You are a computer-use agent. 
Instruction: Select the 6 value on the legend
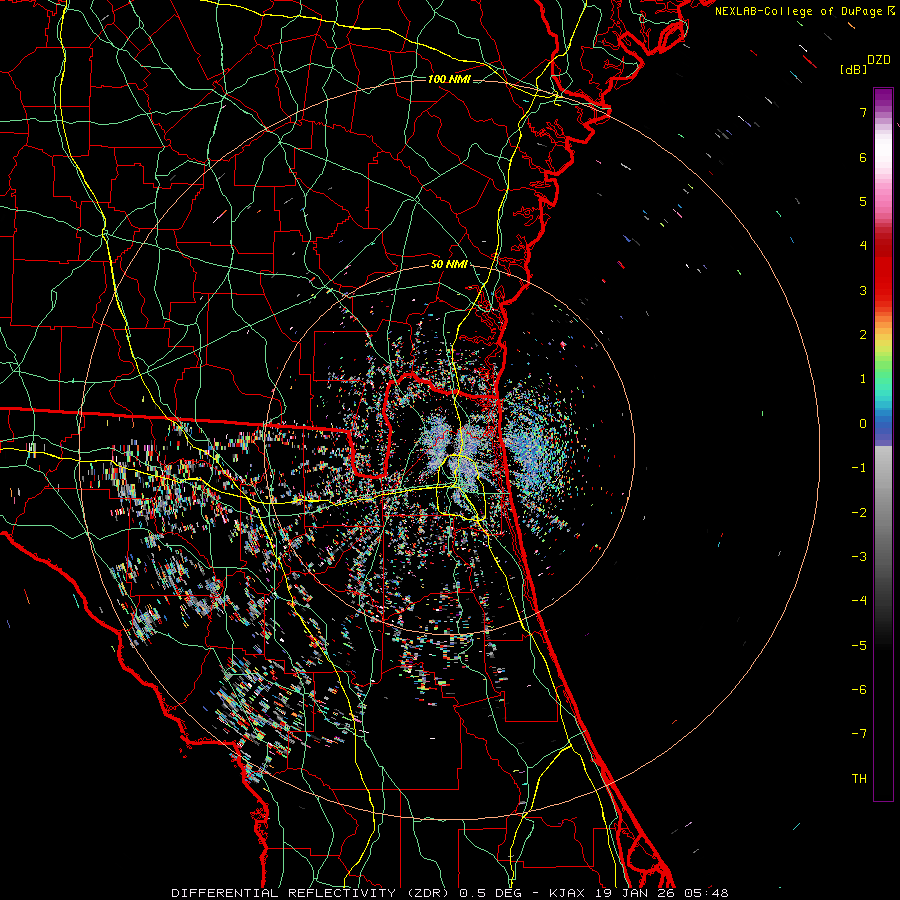(x=863, y=157)
